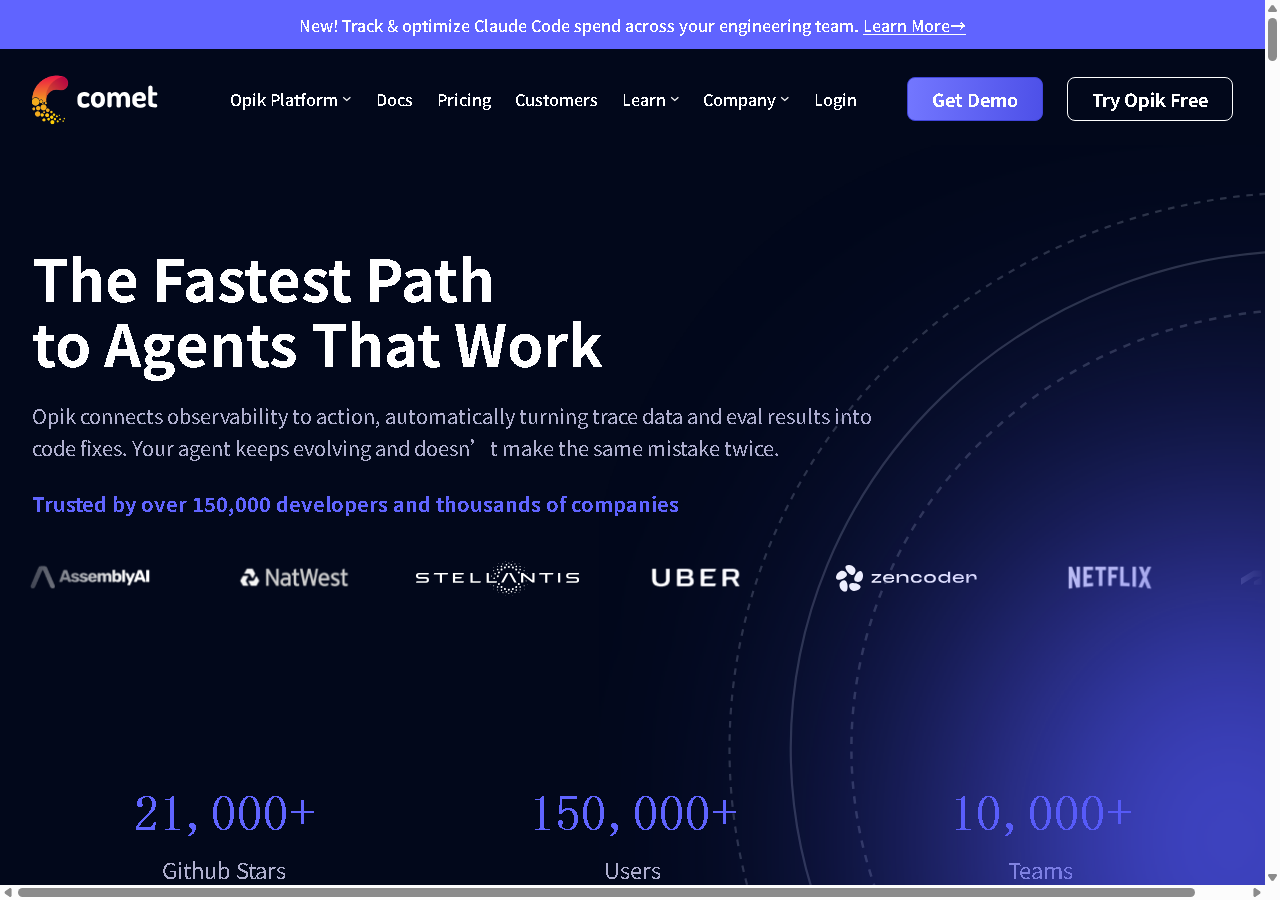1280x900 pixels.
Task: Click the Comet logo in the header
Action: click(94, 99)
